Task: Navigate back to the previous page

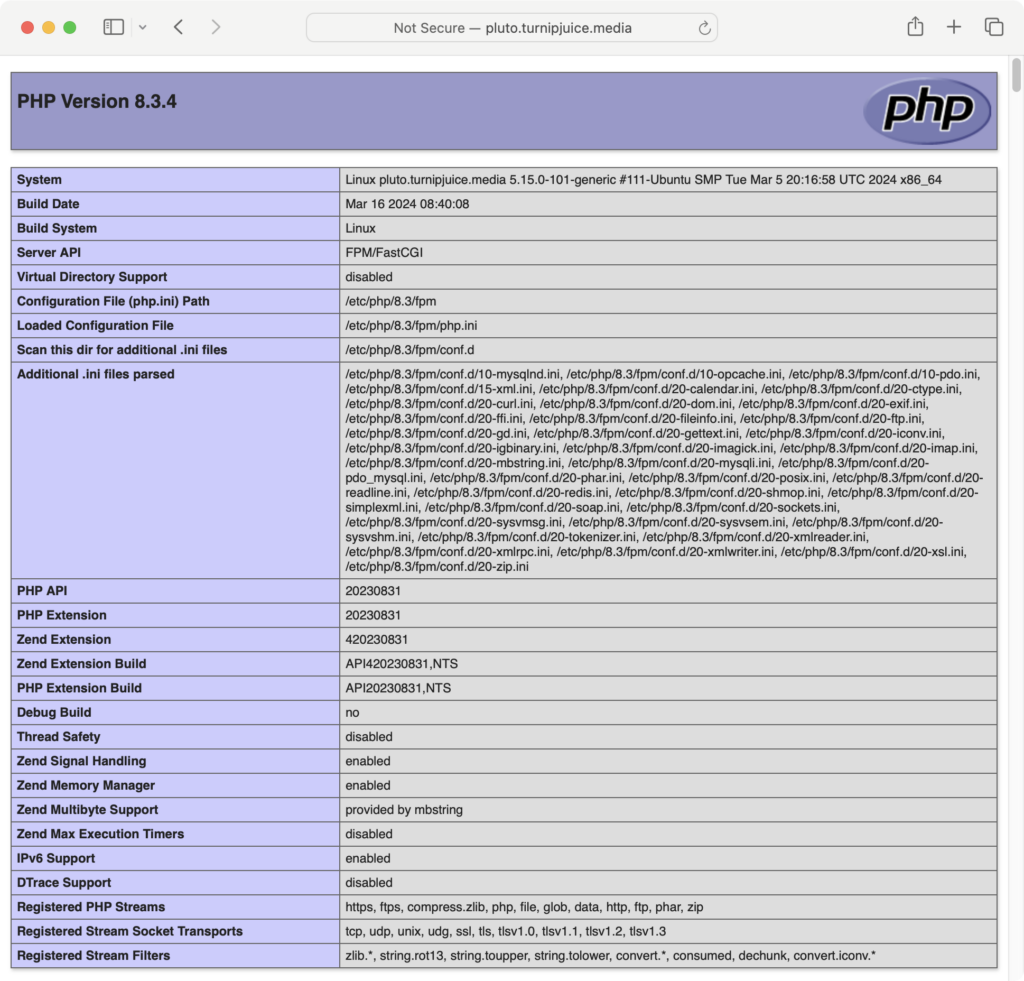Action: click(x=178, y=27)
